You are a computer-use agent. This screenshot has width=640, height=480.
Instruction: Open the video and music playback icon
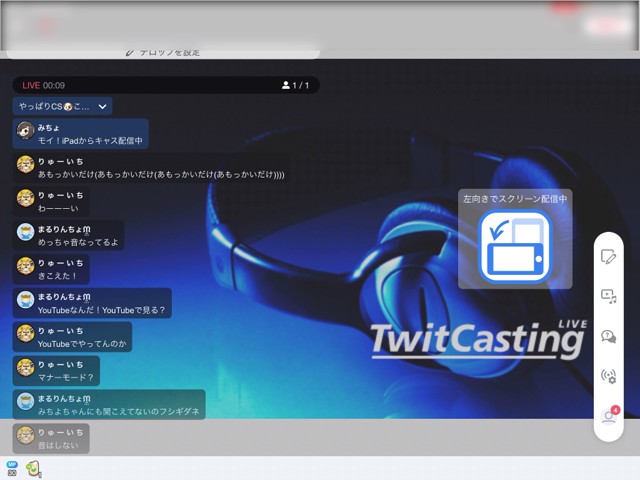click(608, 296)
